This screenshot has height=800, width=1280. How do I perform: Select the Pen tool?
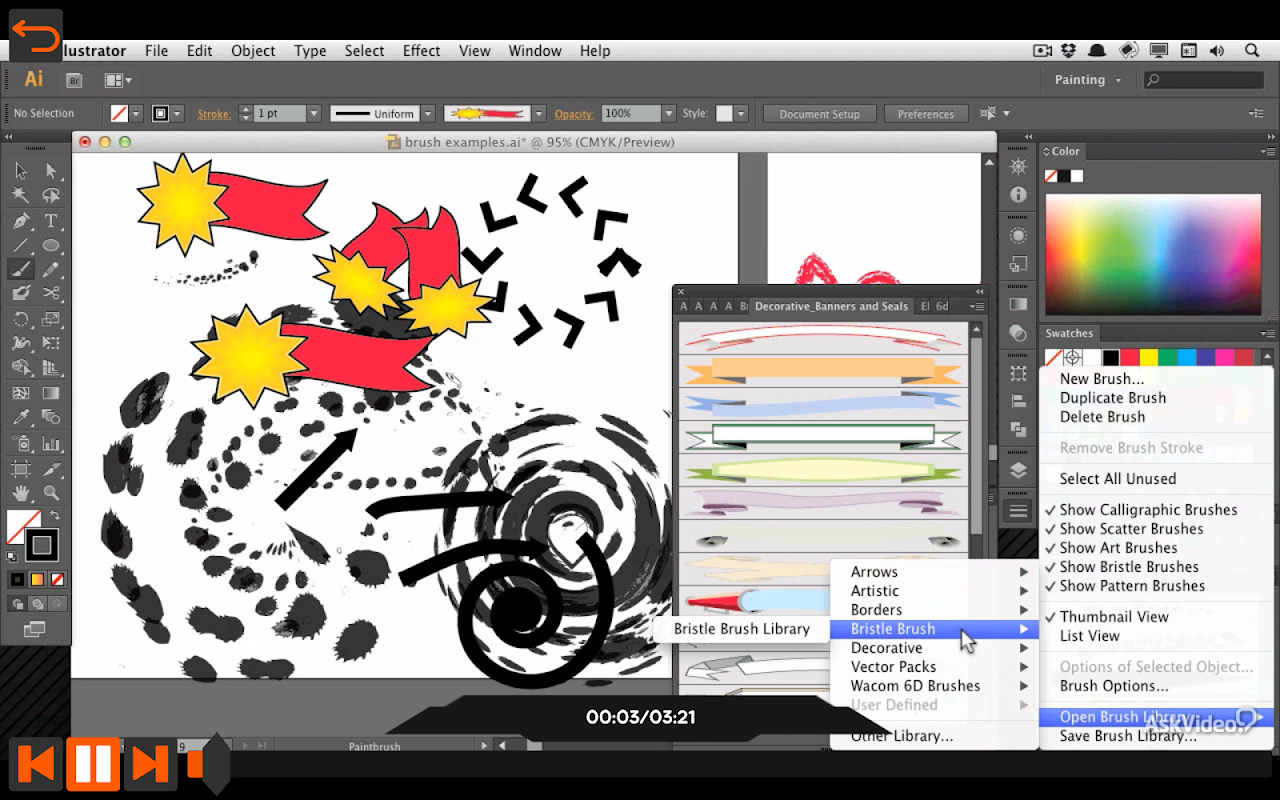tap(21, 221)
